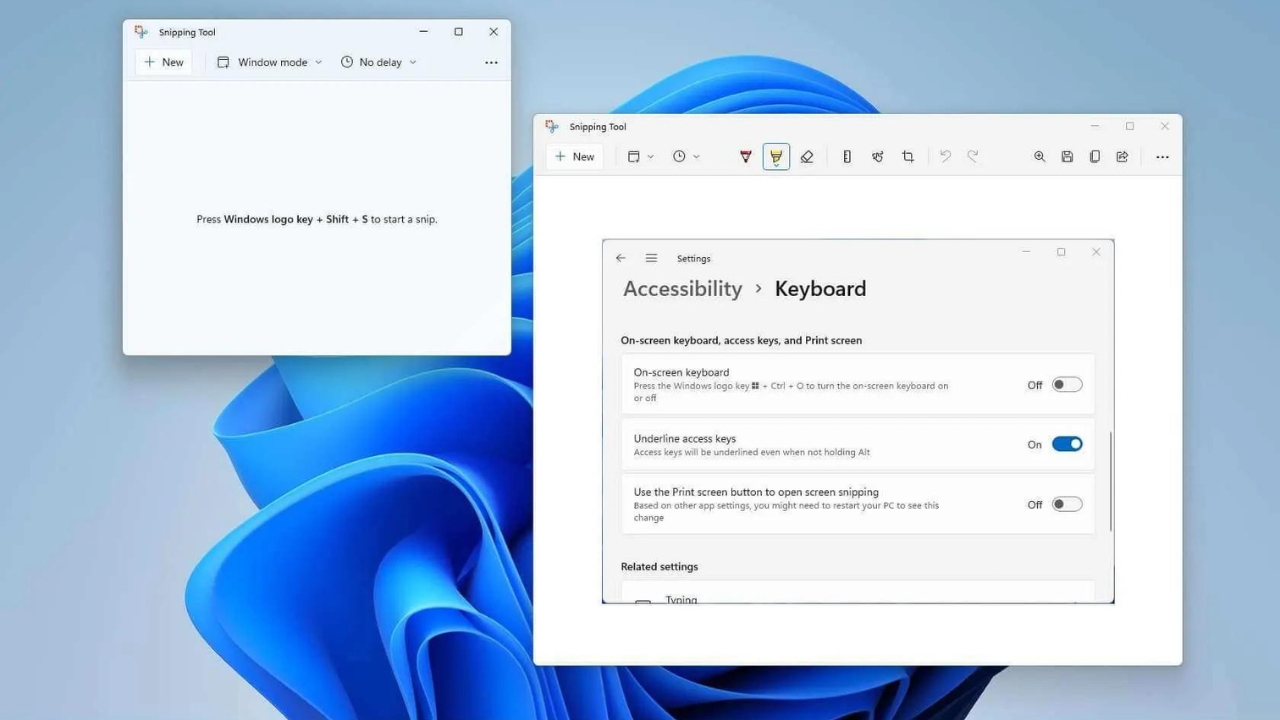1280x720 pixels.
Task: Select the Image crop tool
Action: tap(908, 157)
